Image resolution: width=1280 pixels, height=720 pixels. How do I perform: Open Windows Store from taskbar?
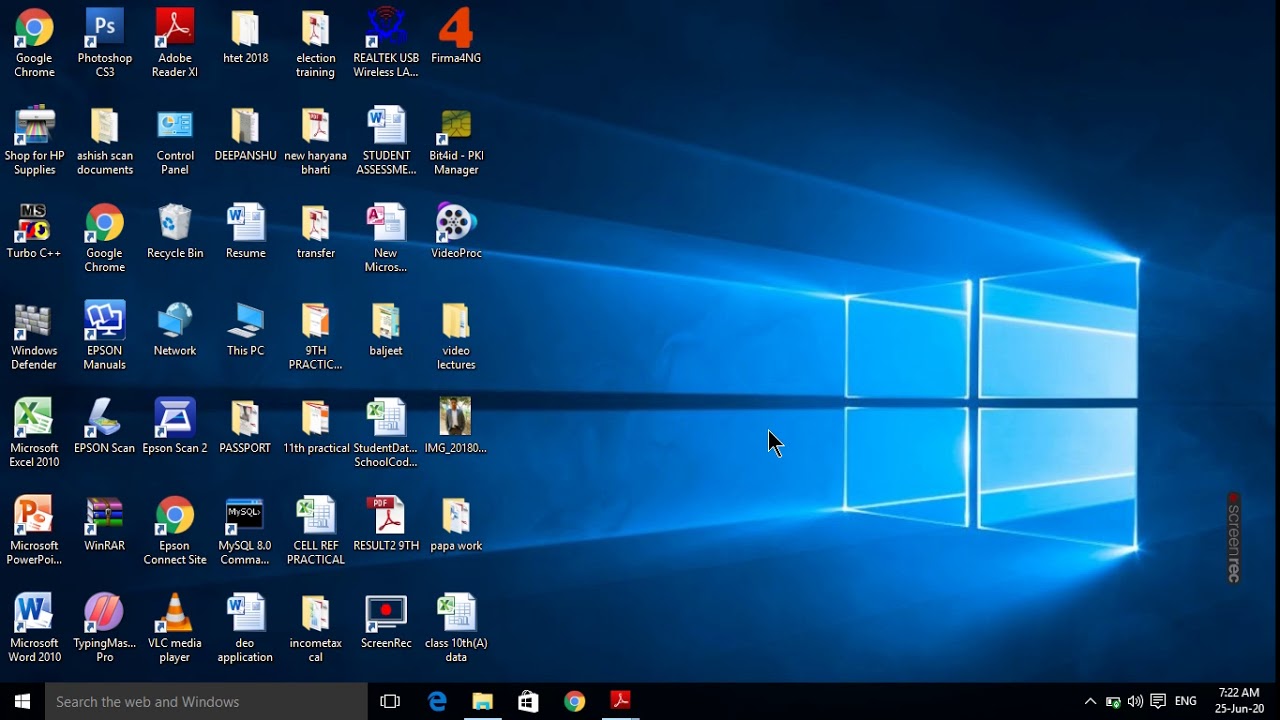(528, 701)
